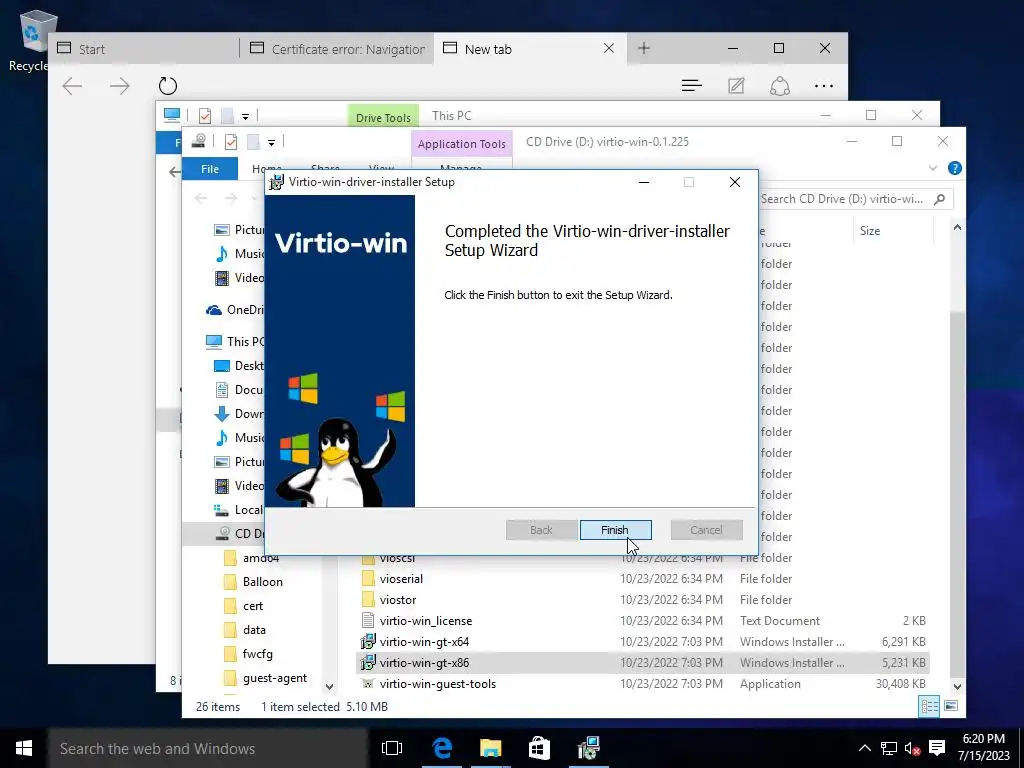The height and width of the screenshot is (768, 1024).
Task: Click the installer icon on the taskbar
Action: click(588, 748)
